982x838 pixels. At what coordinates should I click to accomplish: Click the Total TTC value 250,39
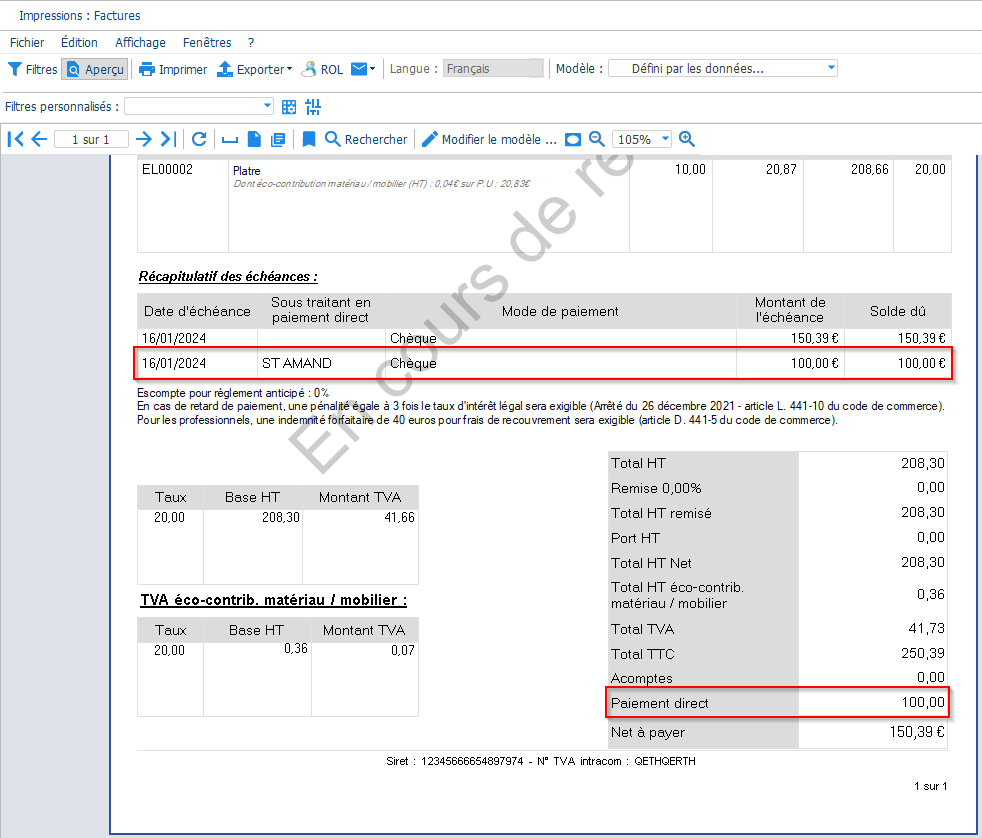[x=923, y=653]
